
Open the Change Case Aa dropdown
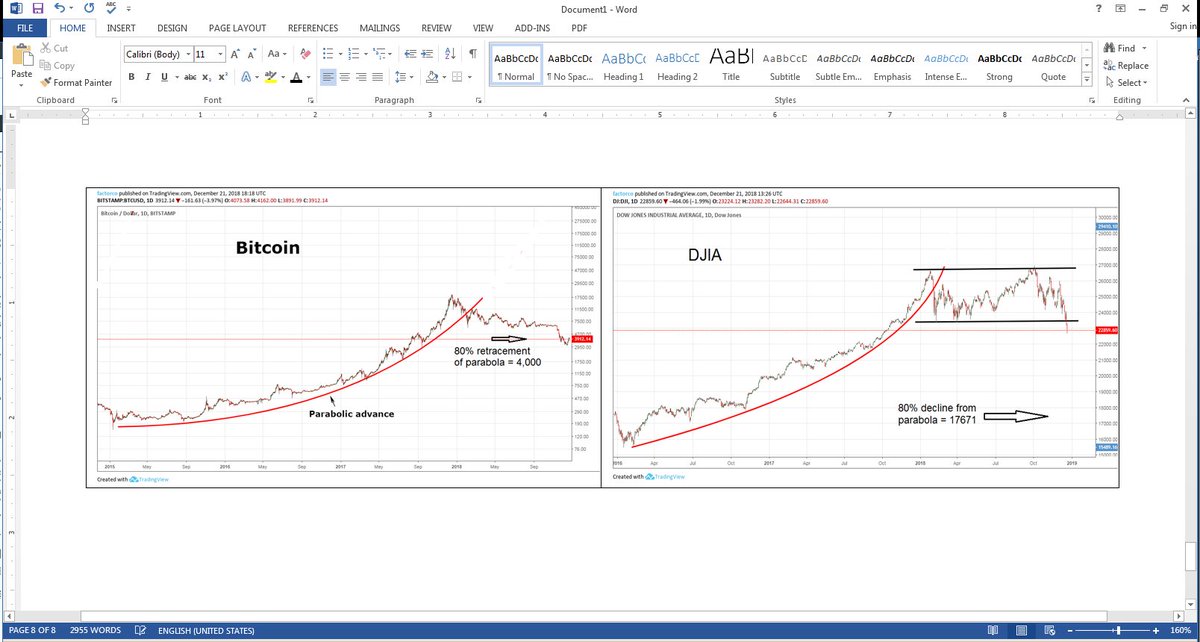(278, 54)
